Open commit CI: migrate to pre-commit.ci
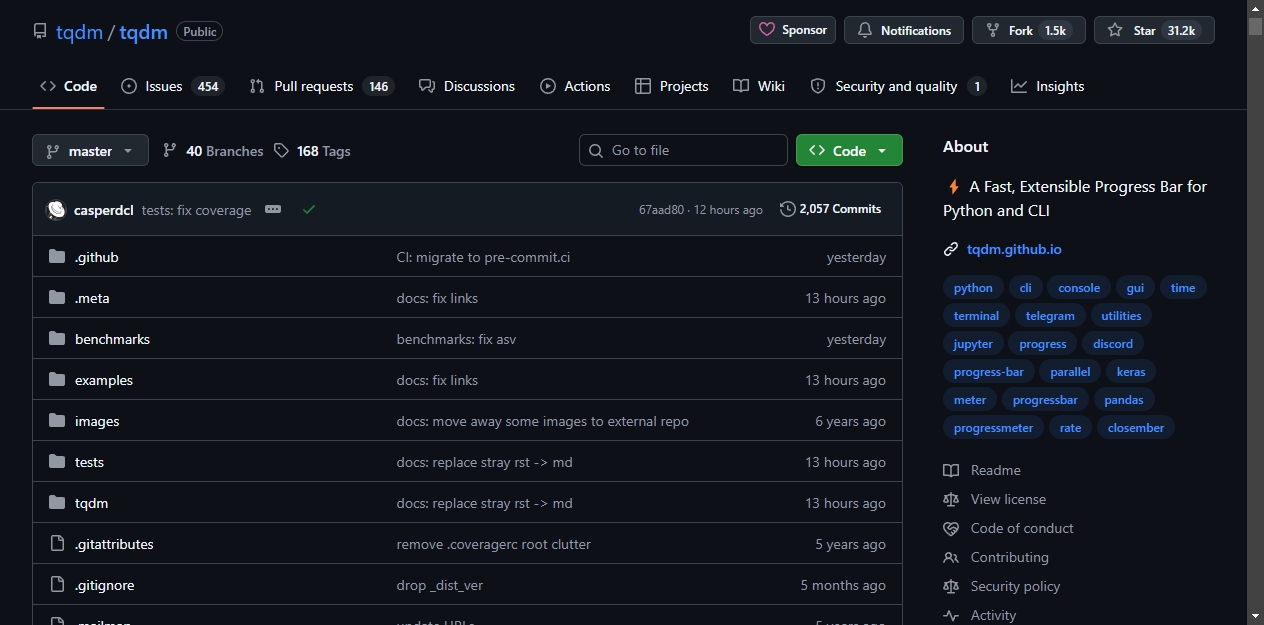The image size is (1264, 625). tap(483, 257)
